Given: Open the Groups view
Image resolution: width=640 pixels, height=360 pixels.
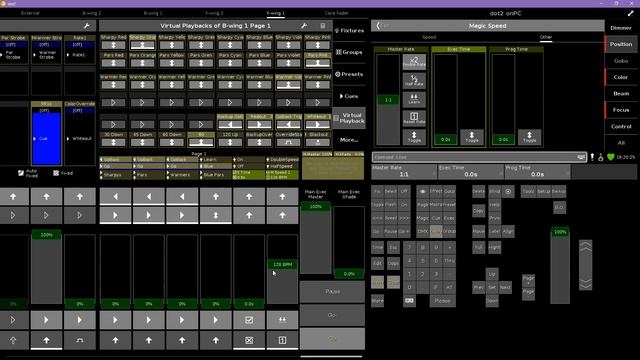Looking at the screenshot, I should (x=349, y=52).
